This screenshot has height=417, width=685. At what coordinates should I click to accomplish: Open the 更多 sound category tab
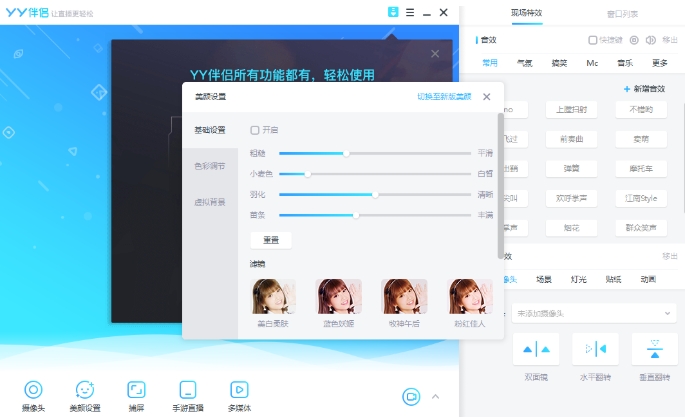[x=660, y=63]
